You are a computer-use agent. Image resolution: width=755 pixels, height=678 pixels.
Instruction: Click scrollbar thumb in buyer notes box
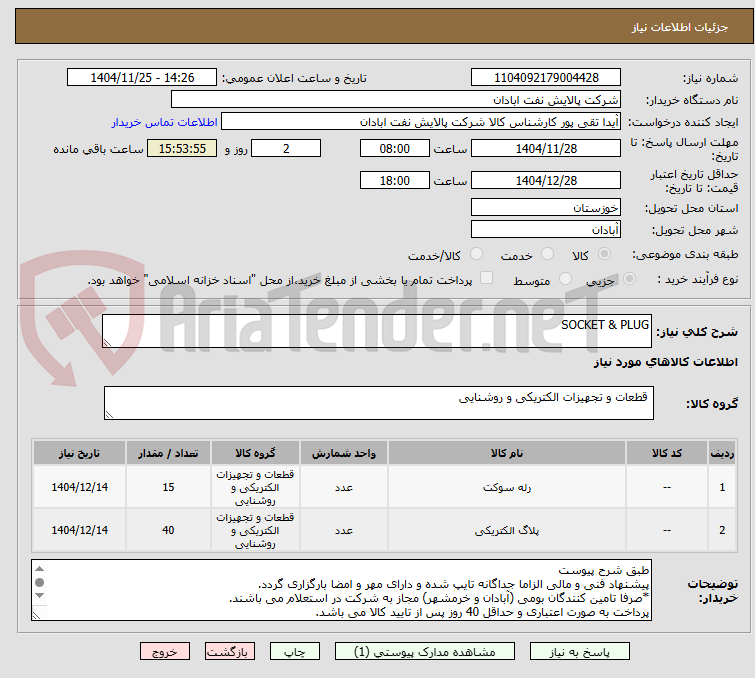click(x=39, y=583)
